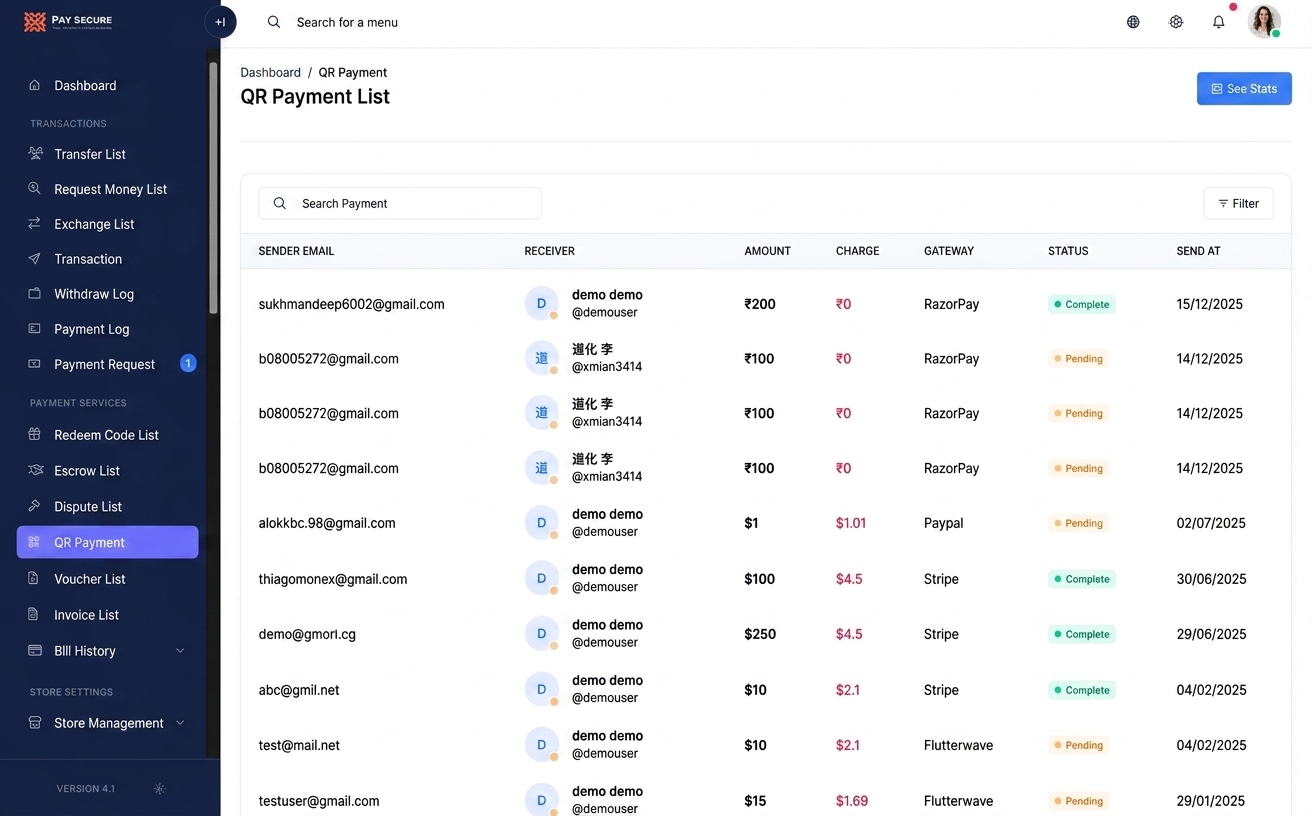The image size is (1312, 816).
Task: Open Payment Request menu item
Action: click(108, 364)
